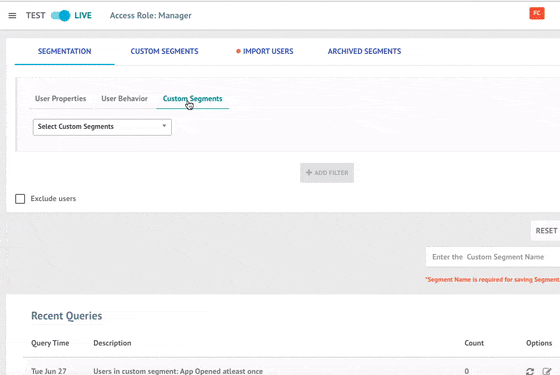Click the Recent Queries heading
Image resolution: width=560 pixels, height=375 pixels.
coord(66,316)
